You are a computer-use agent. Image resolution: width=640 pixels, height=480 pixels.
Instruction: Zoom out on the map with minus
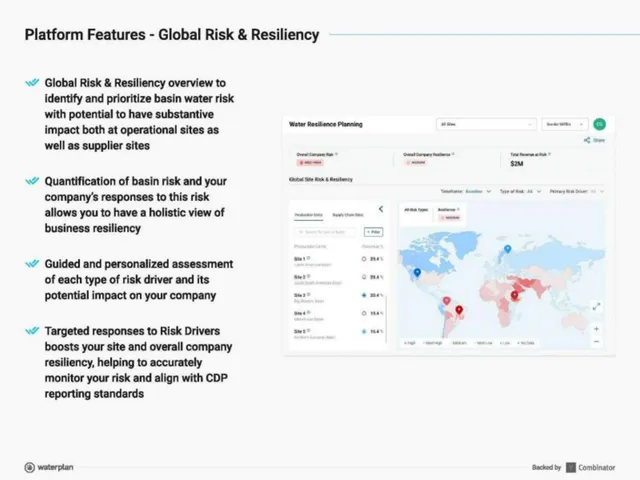tap(596, 341)
